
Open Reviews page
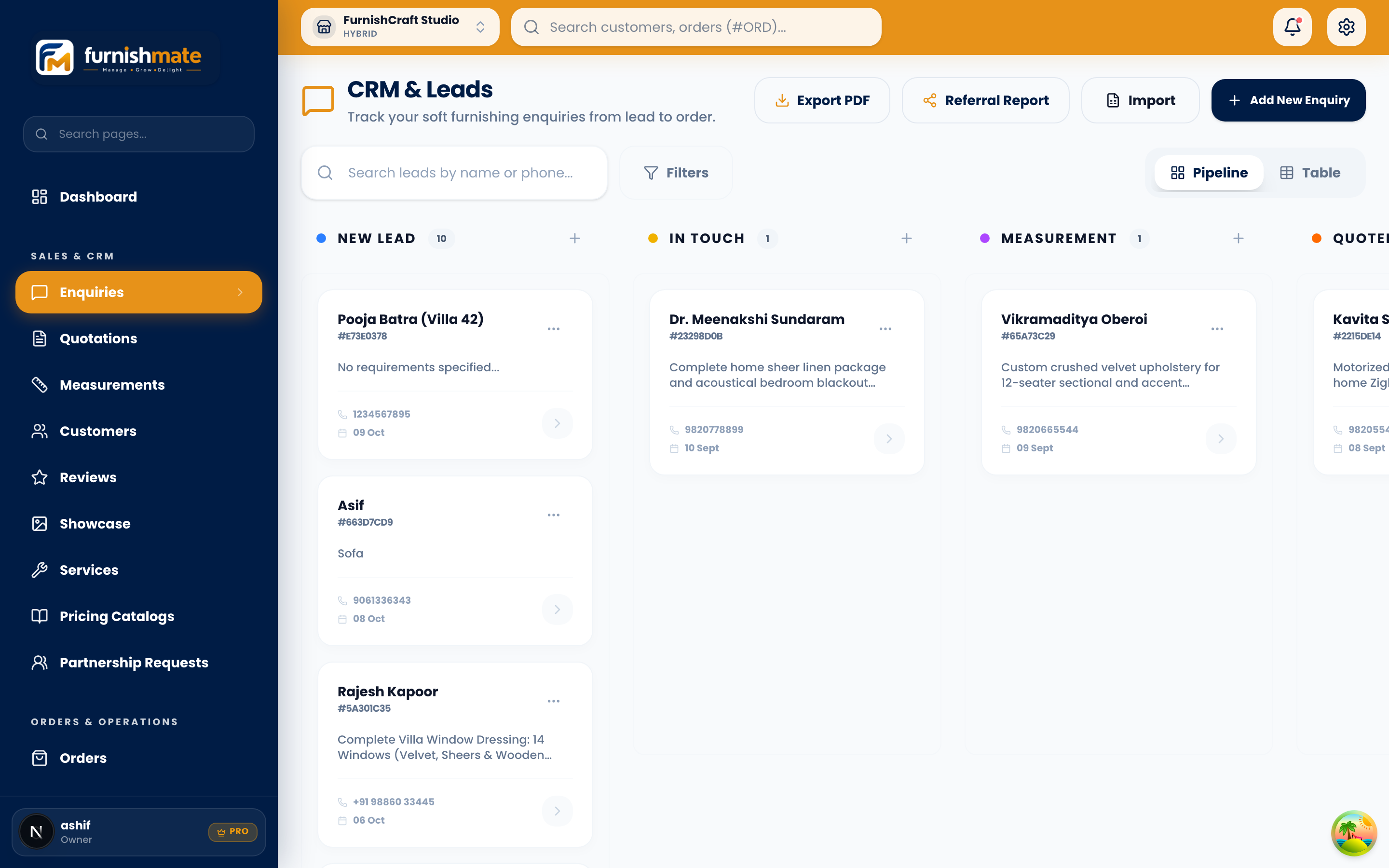pyautogui.click(x=139, y=477)
